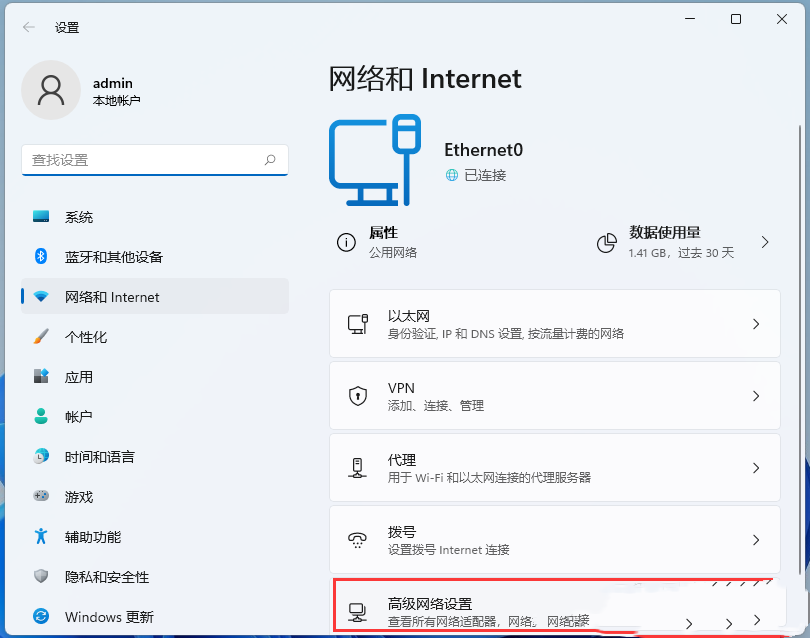Click the 个性化 brush icon
Viewport: 810px width, 638px height.
point(40,337)
